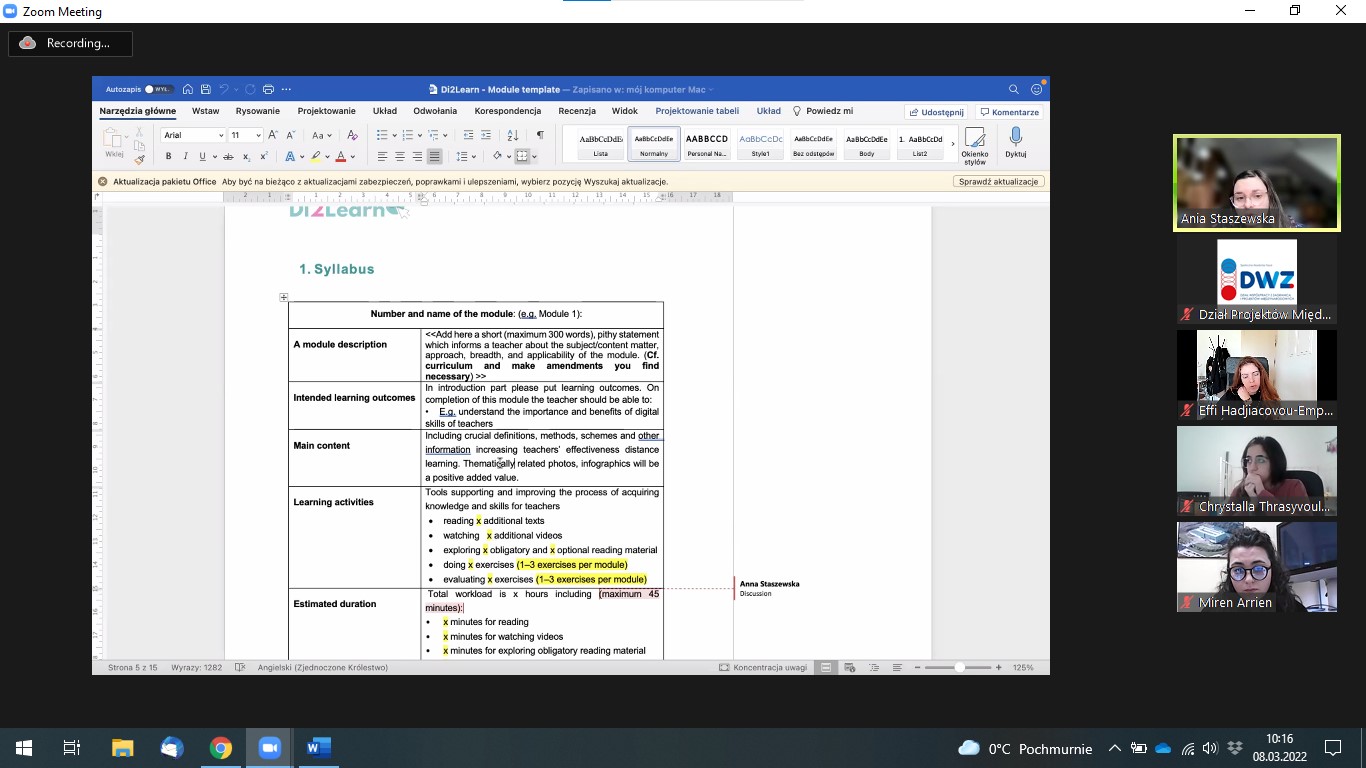Click the Format Painter brush icon

click(x=140, y=159)
